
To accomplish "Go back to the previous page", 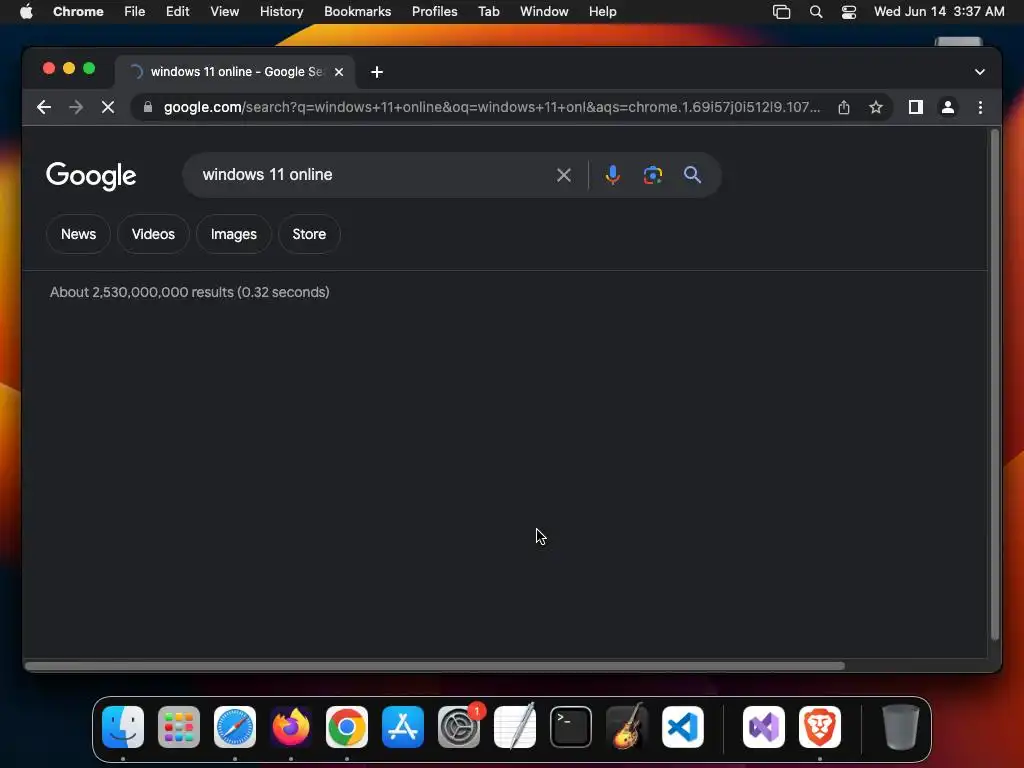I will (44, 107).
